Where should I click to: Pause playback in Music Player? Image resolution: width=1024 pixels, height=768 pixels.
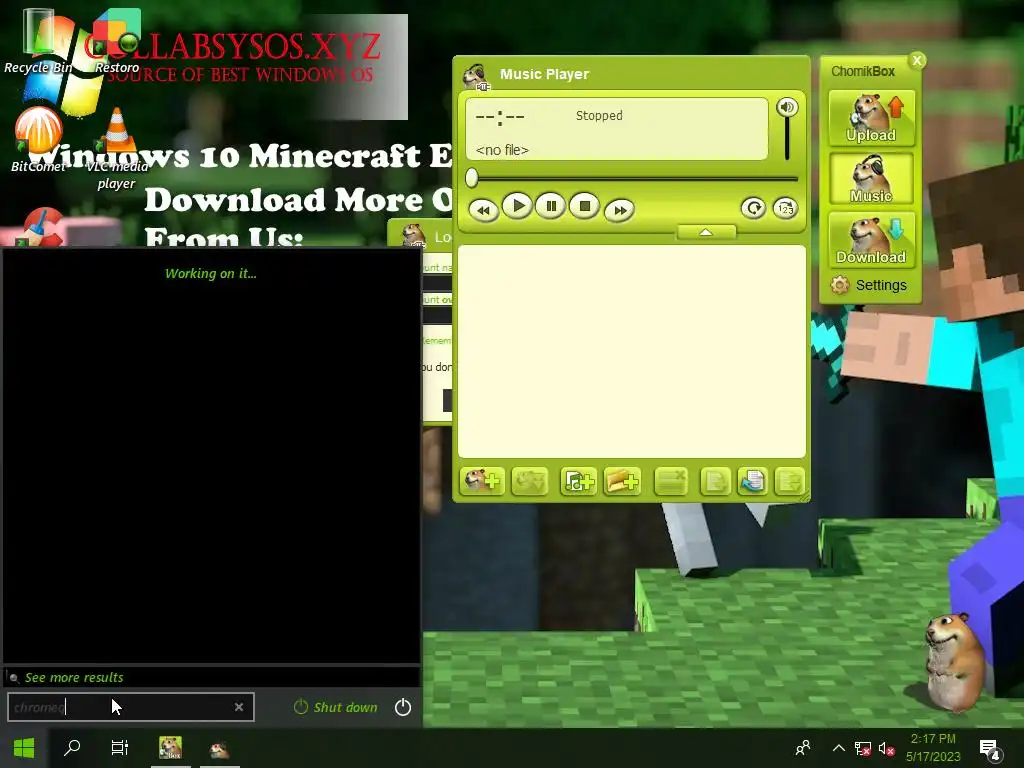[x=551, y=206]
